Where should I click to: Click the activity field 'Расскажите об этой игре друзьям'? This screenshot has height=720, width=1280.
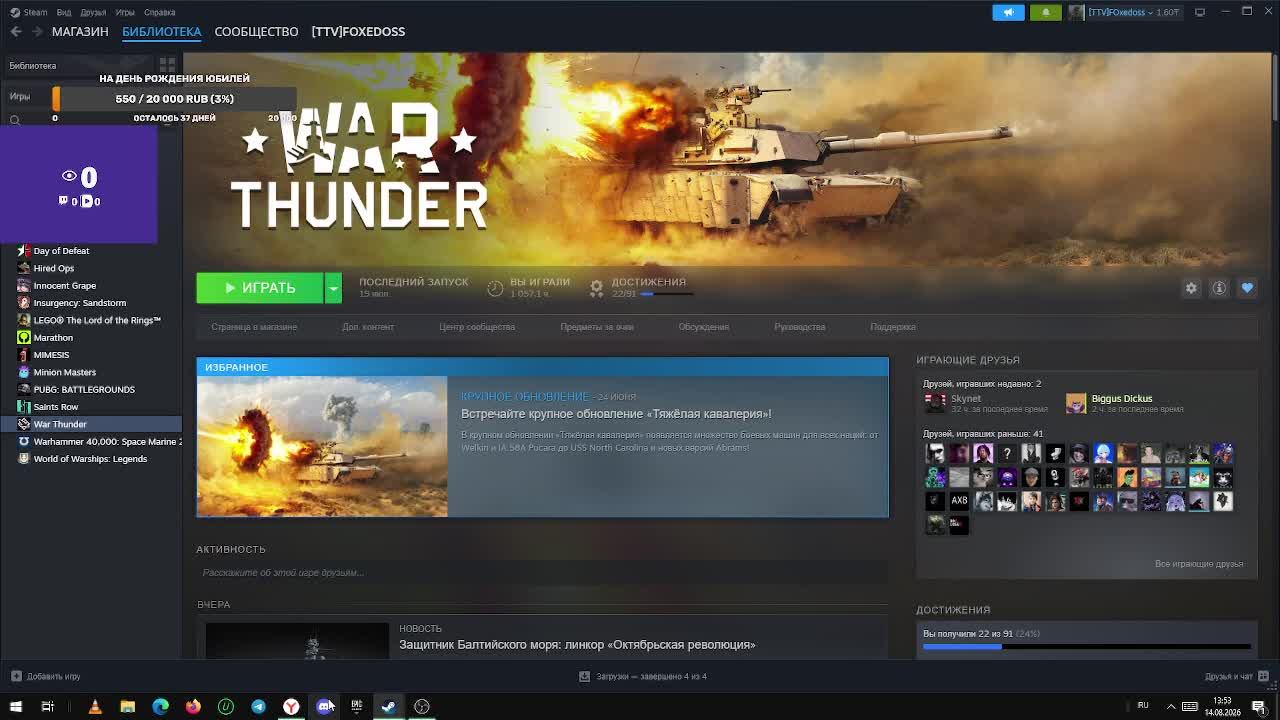pos(542,573)
